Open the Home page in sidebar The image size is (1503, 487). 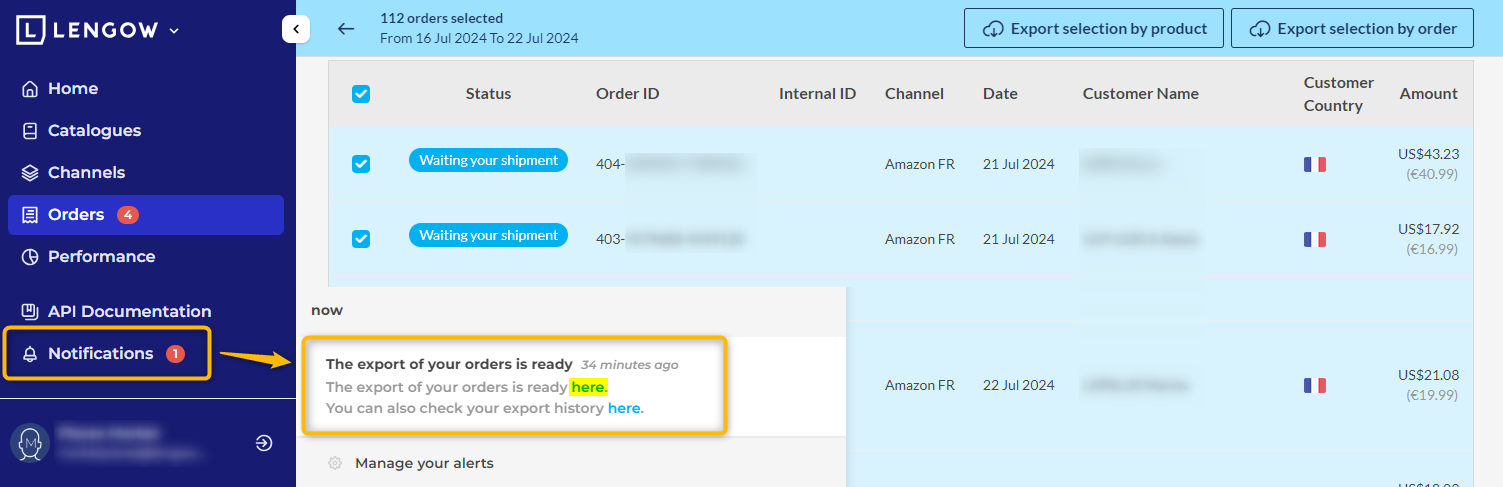pyautogui.click(x=73, y=88)
